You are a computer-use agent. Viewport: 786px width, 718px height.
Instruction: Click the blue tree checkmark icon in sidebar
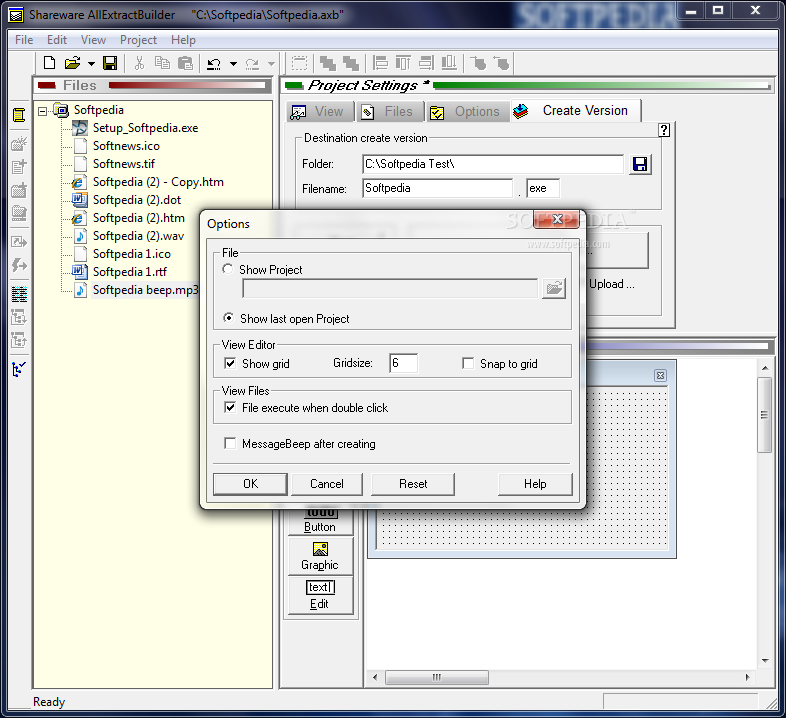click(19, 370)
